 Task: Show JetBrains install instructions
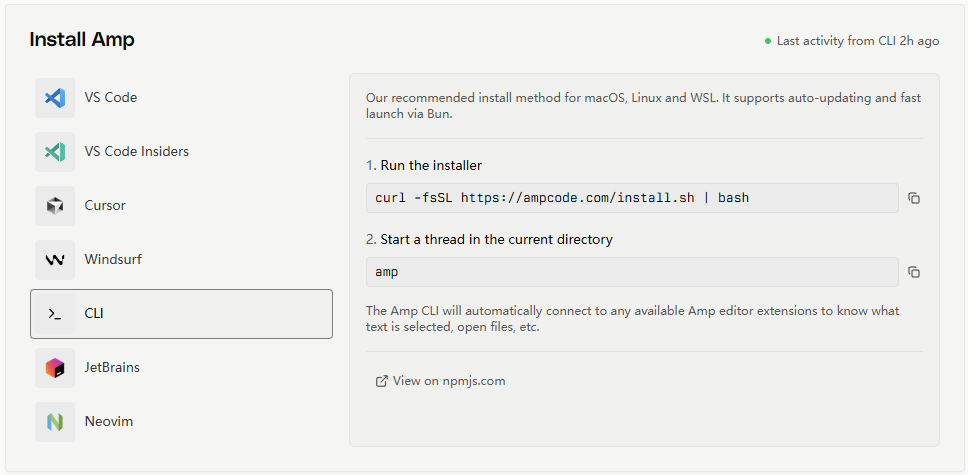(181, 368)
